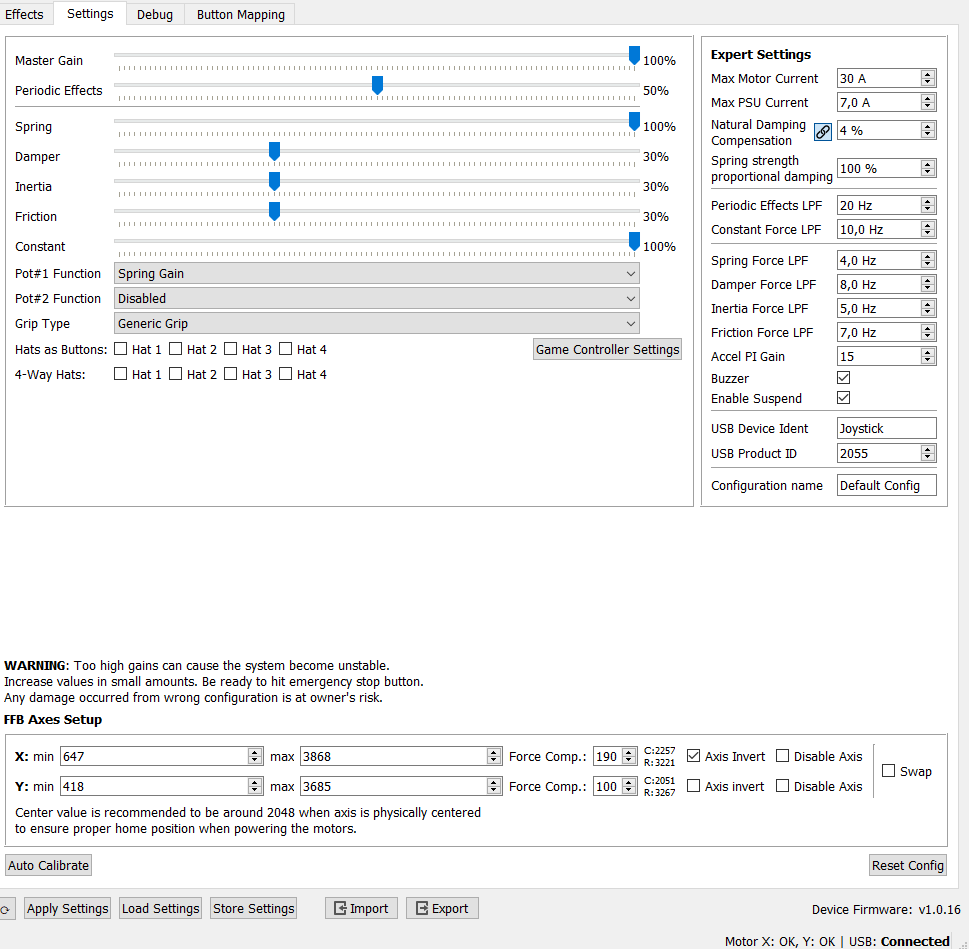This screenshot has height=949, width=969.
Task: Select the Settings tab
Action: (x=90, y=14)
